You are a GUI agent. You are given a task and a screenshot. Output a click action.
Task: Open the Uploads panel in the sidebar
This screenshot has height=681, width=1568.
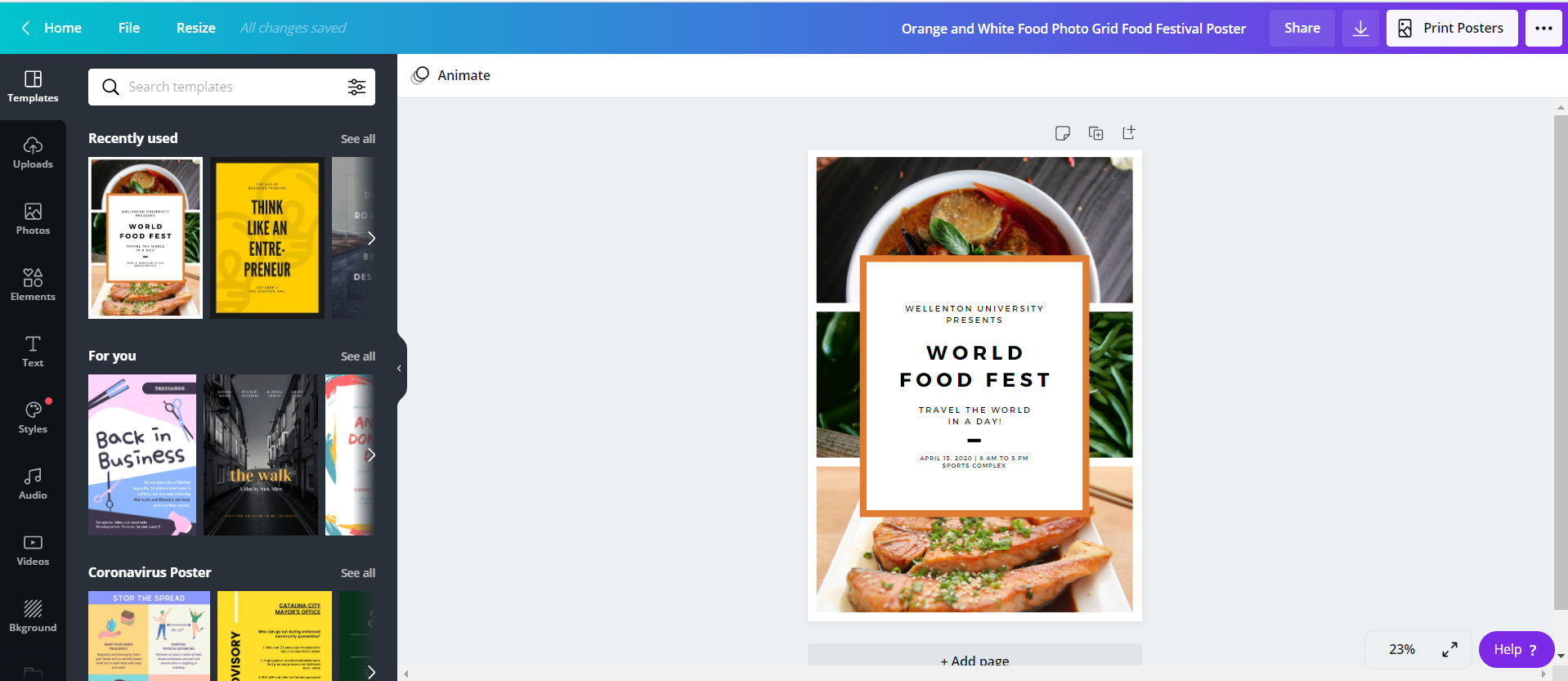point(33,153)
